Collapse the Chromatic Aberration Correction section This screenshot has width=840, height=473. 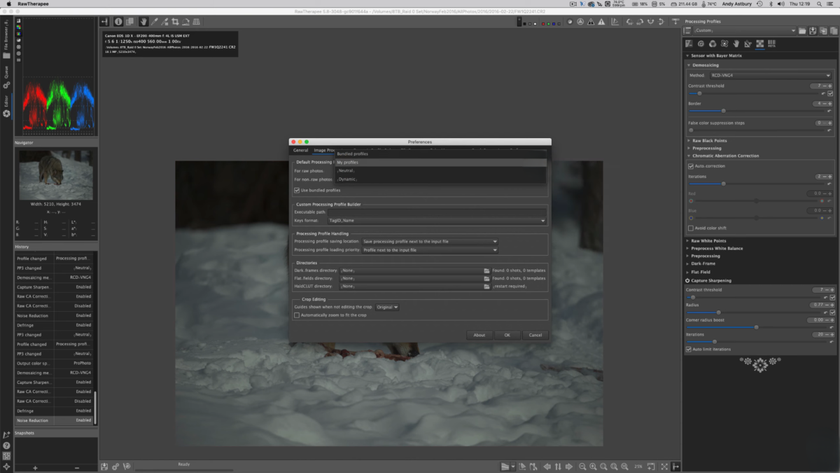(x=725, y=156)
